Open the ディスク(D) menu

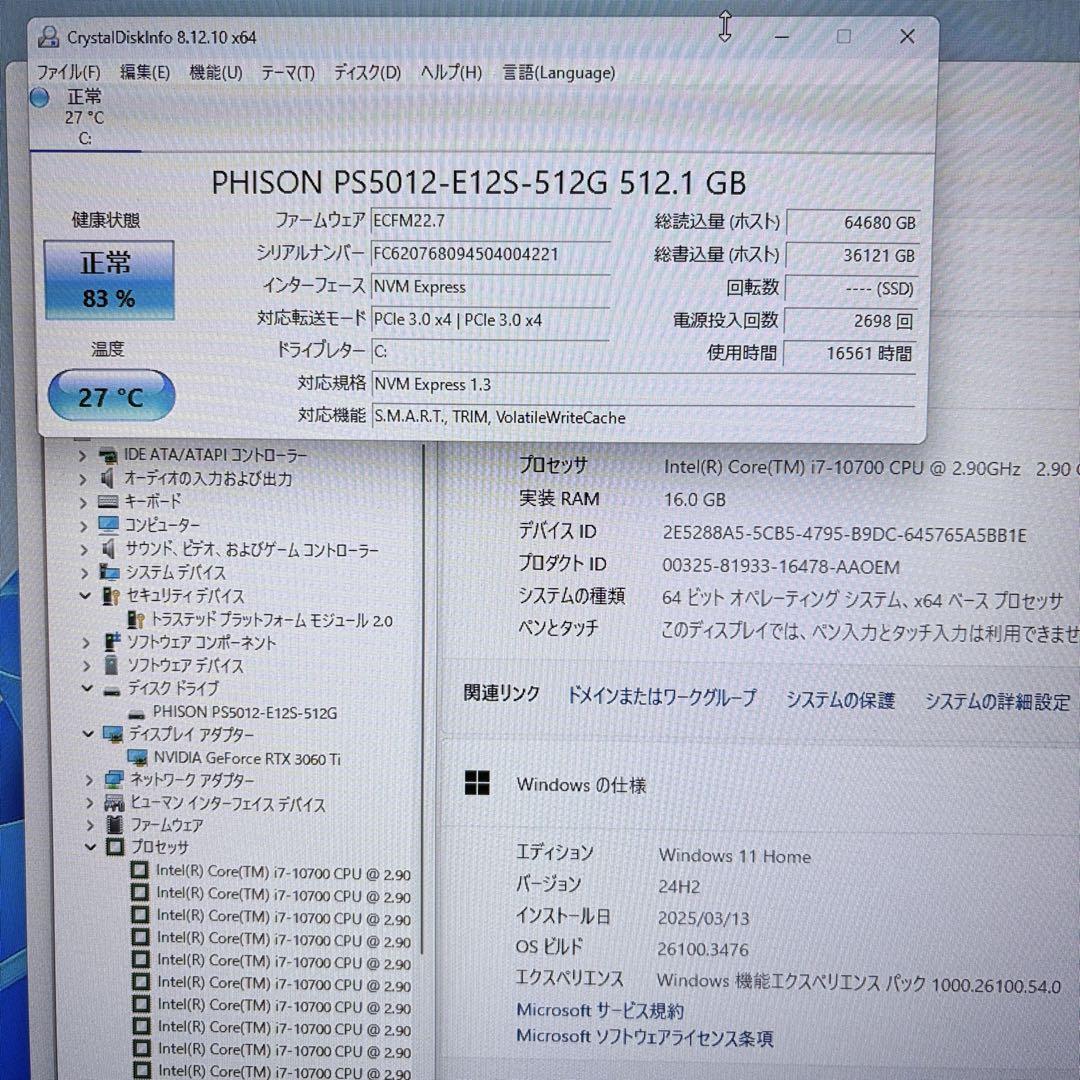pos(367,72)
